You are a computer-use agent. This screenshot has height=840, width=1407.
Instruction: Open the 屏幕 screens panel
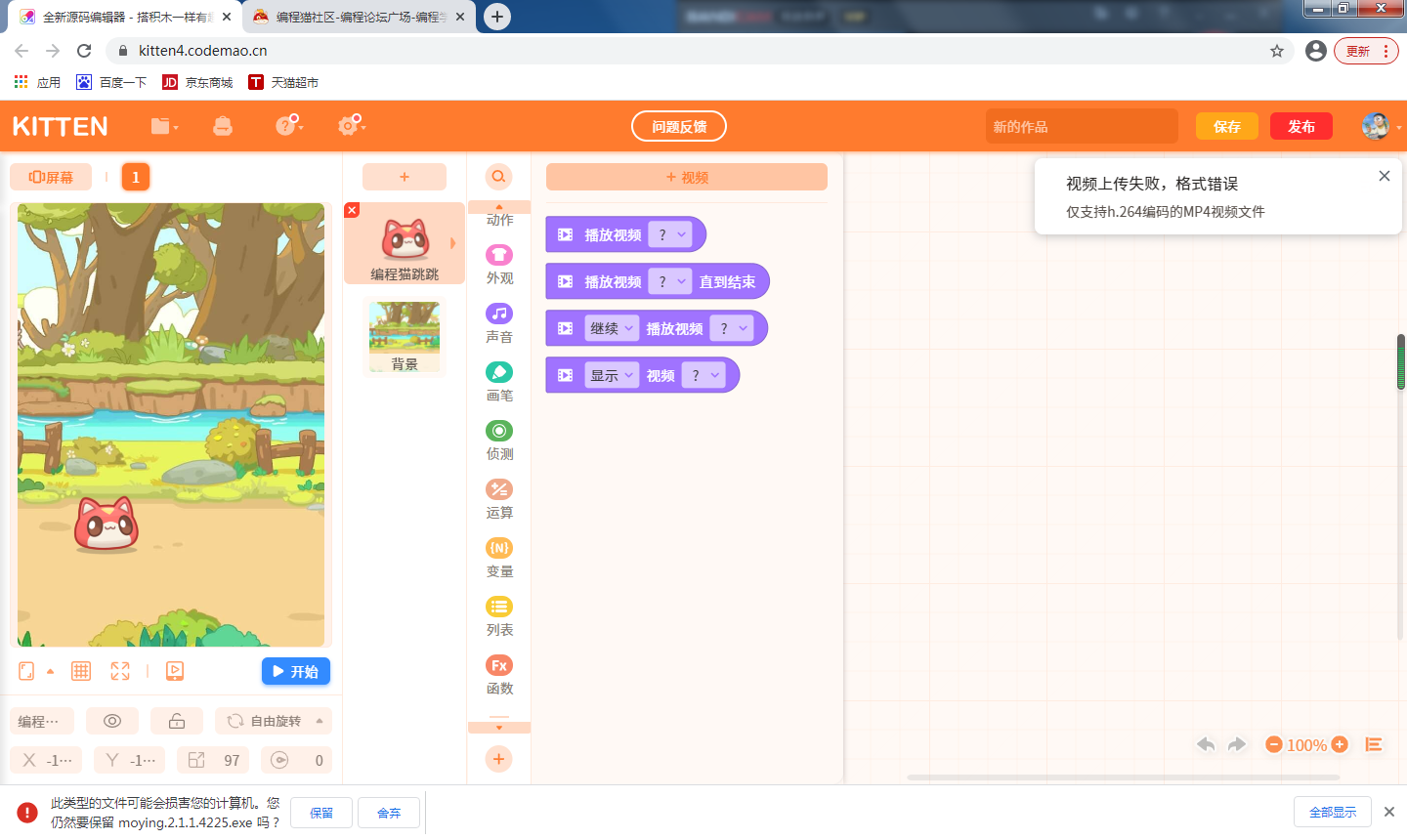[51, 177]
